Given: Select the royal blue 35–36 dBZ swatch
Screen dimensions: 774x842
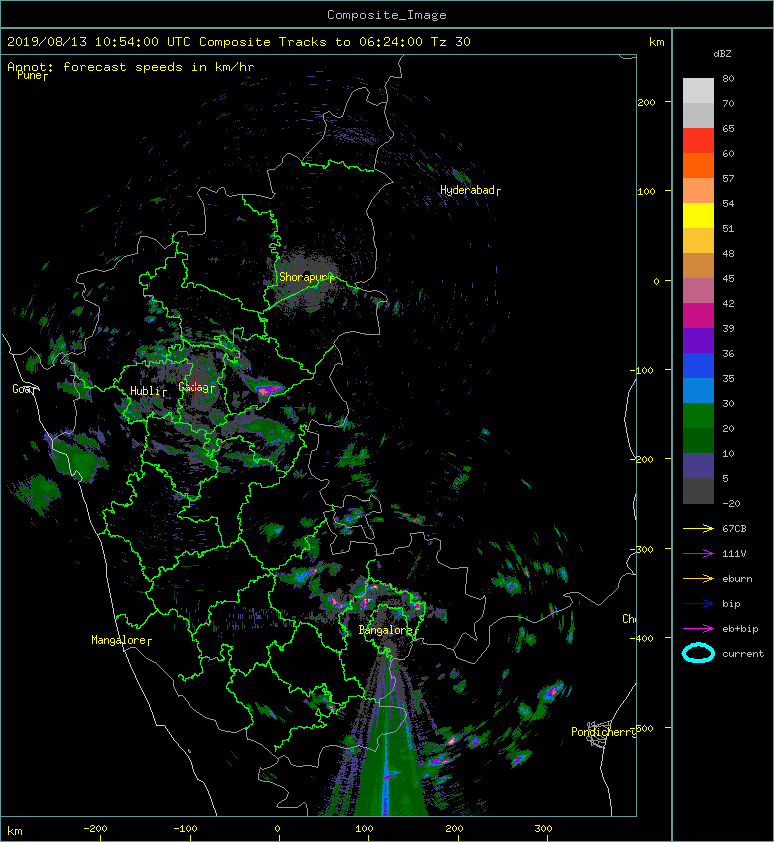Looking at the screenshot, I should 698,366.
